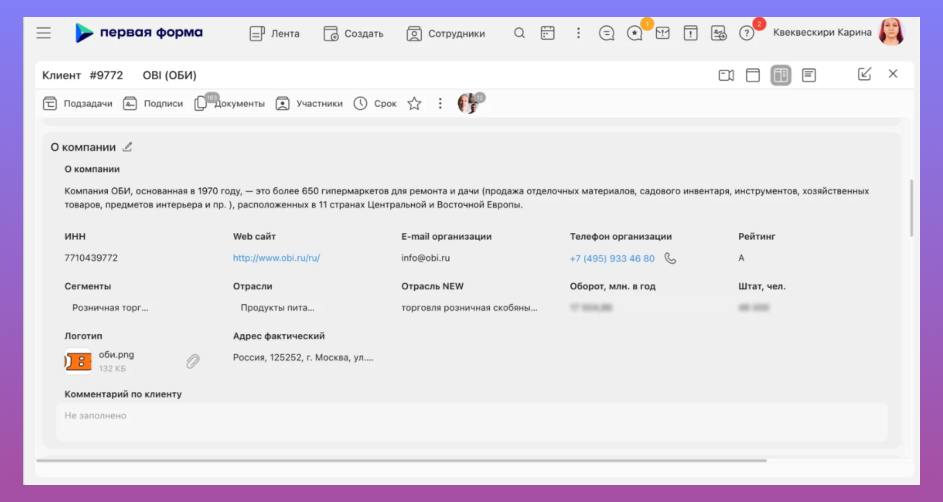Viewport: 943px width, 502px height.
Task: Open the chat messages bubble icon
Action: (x=606, y=33)
